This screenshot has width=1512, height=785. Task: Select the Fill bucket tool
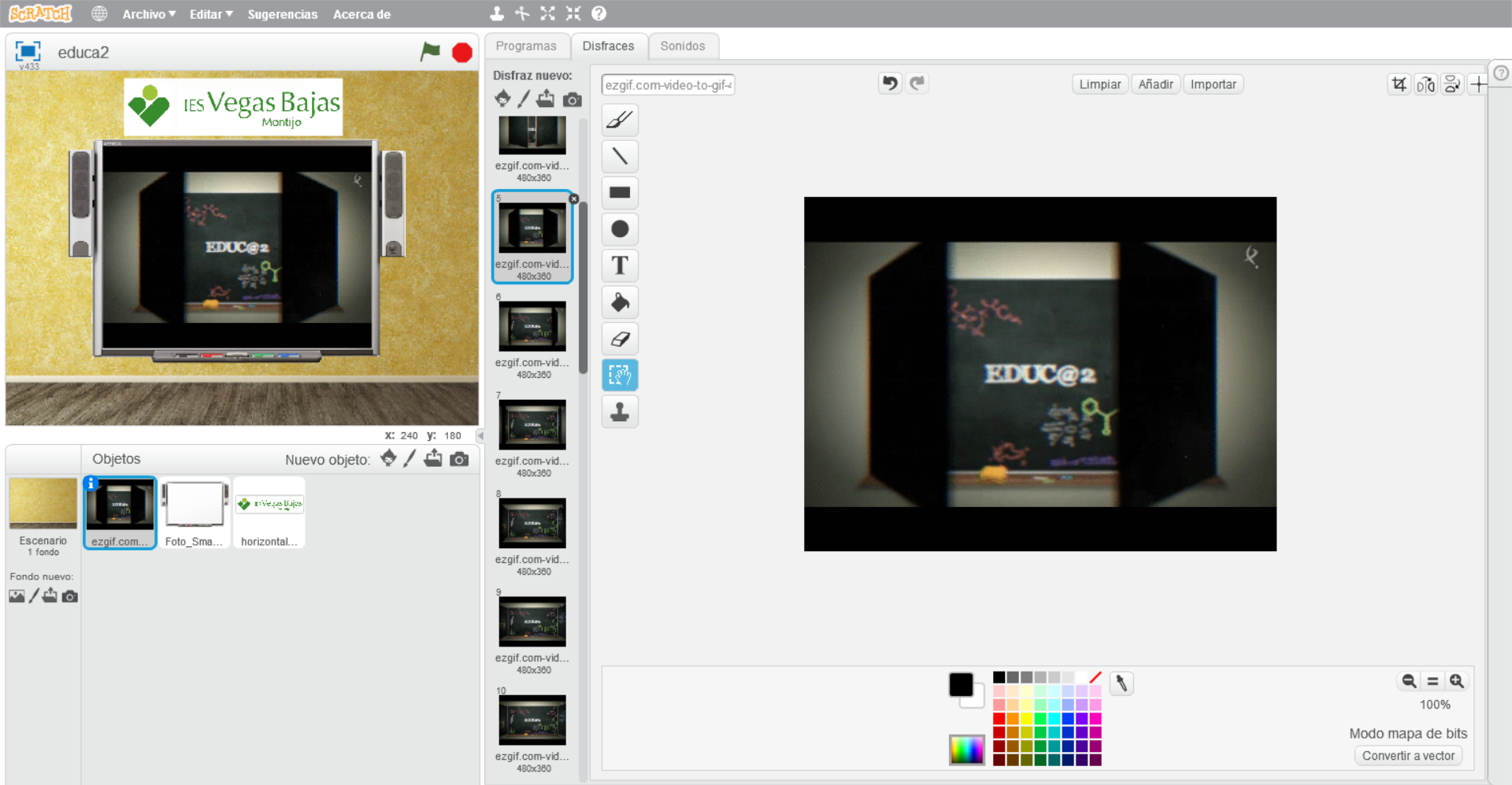tap(620, 302)
